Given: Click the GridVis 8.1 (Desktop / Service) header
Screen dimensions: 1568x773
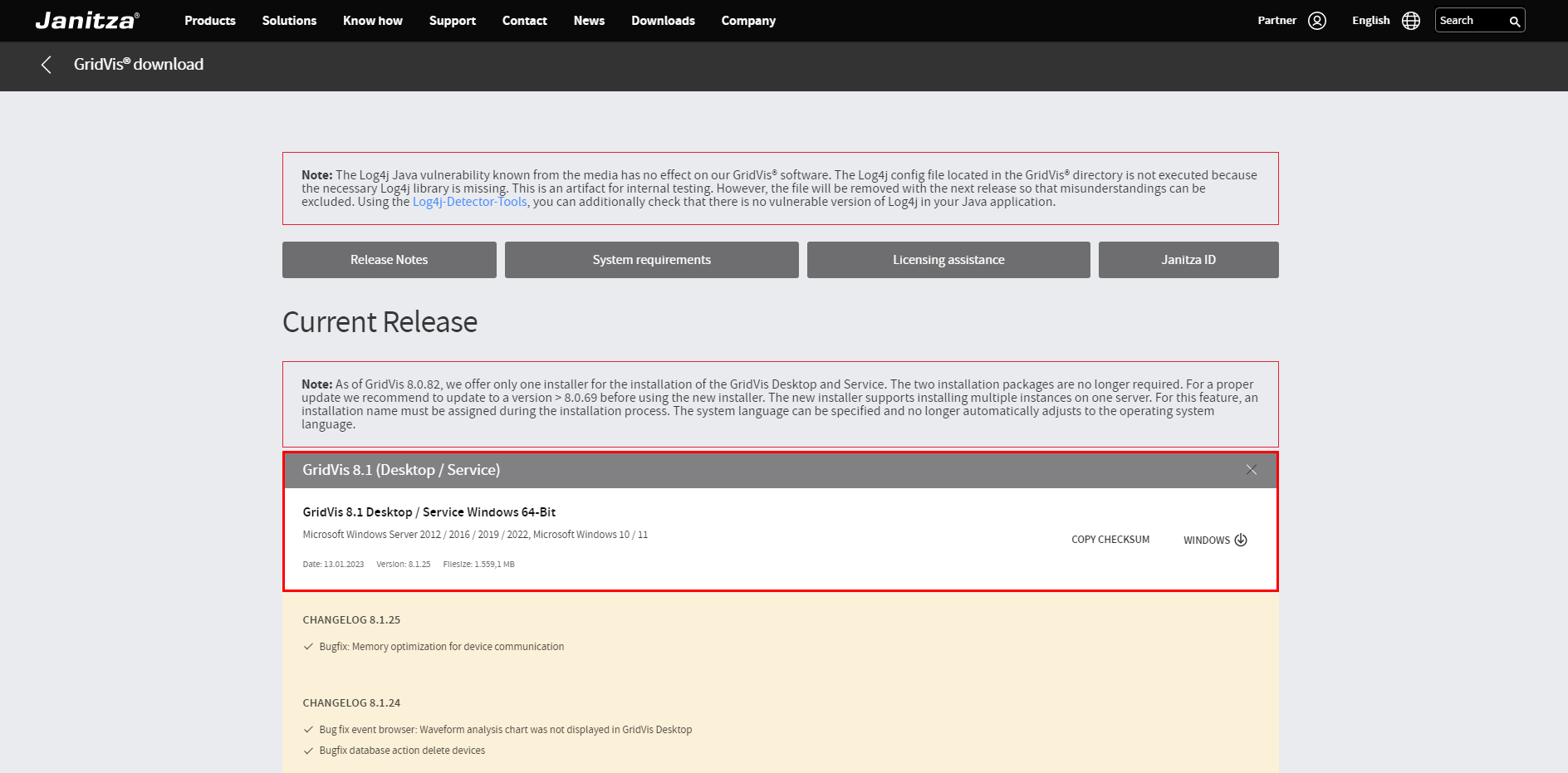Looking at the screenshot, I should [x=780, y=470].
